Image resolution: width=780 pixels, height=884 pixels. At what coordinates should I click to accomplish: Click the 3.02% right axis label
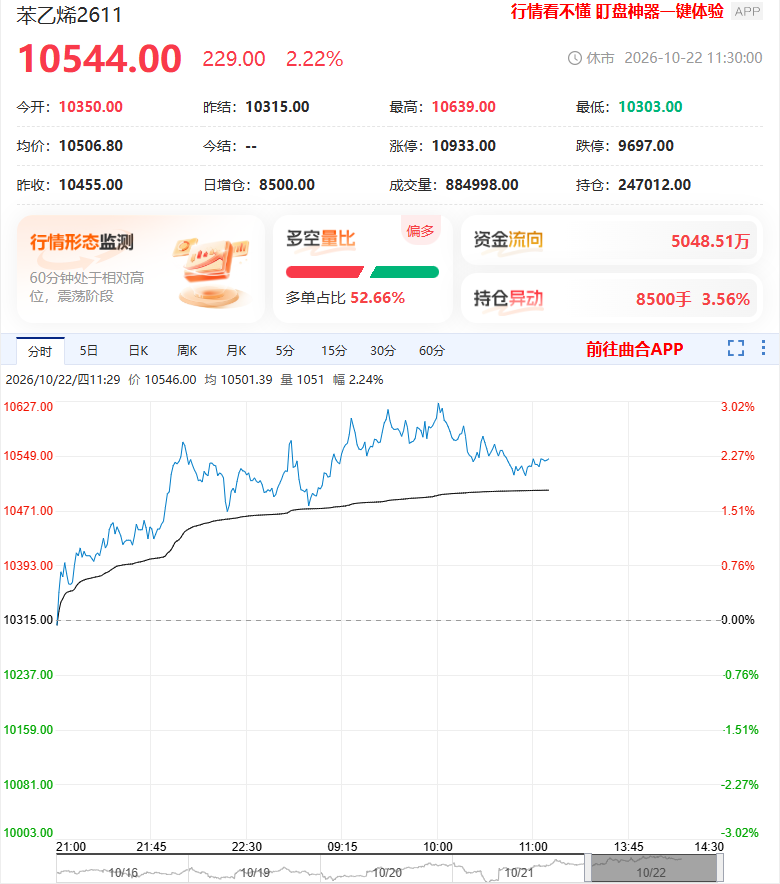coord(738,406)
